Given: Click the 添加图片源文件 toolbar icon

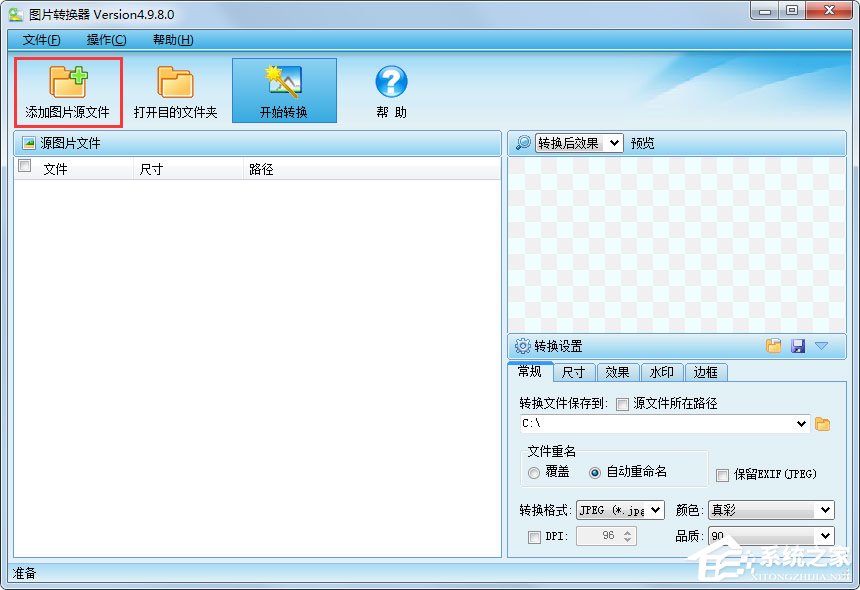Looking at the screenshot, I should tap(68, 90).
